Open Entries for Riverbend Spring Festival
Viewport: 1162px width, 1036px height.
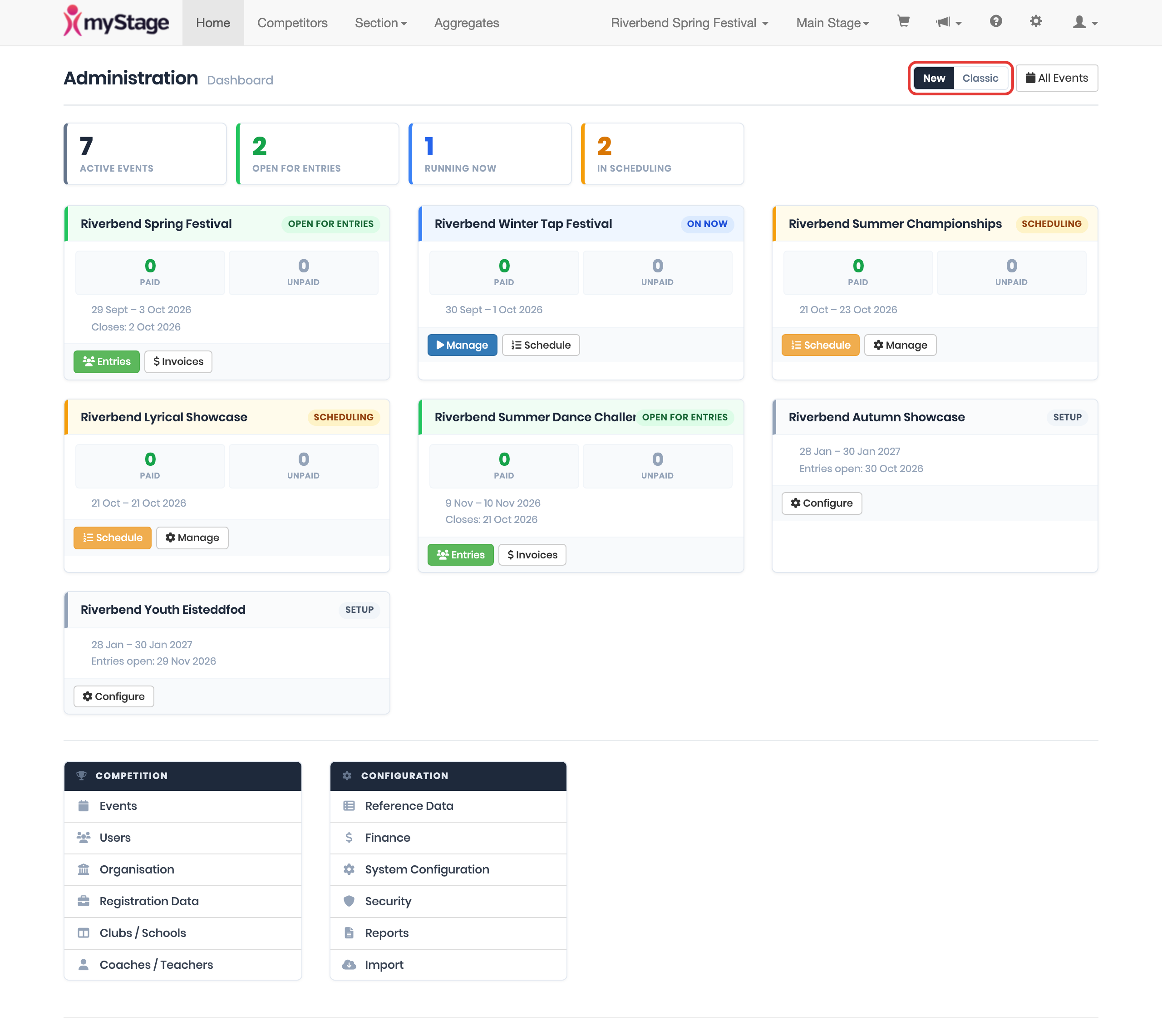[106, 361]
